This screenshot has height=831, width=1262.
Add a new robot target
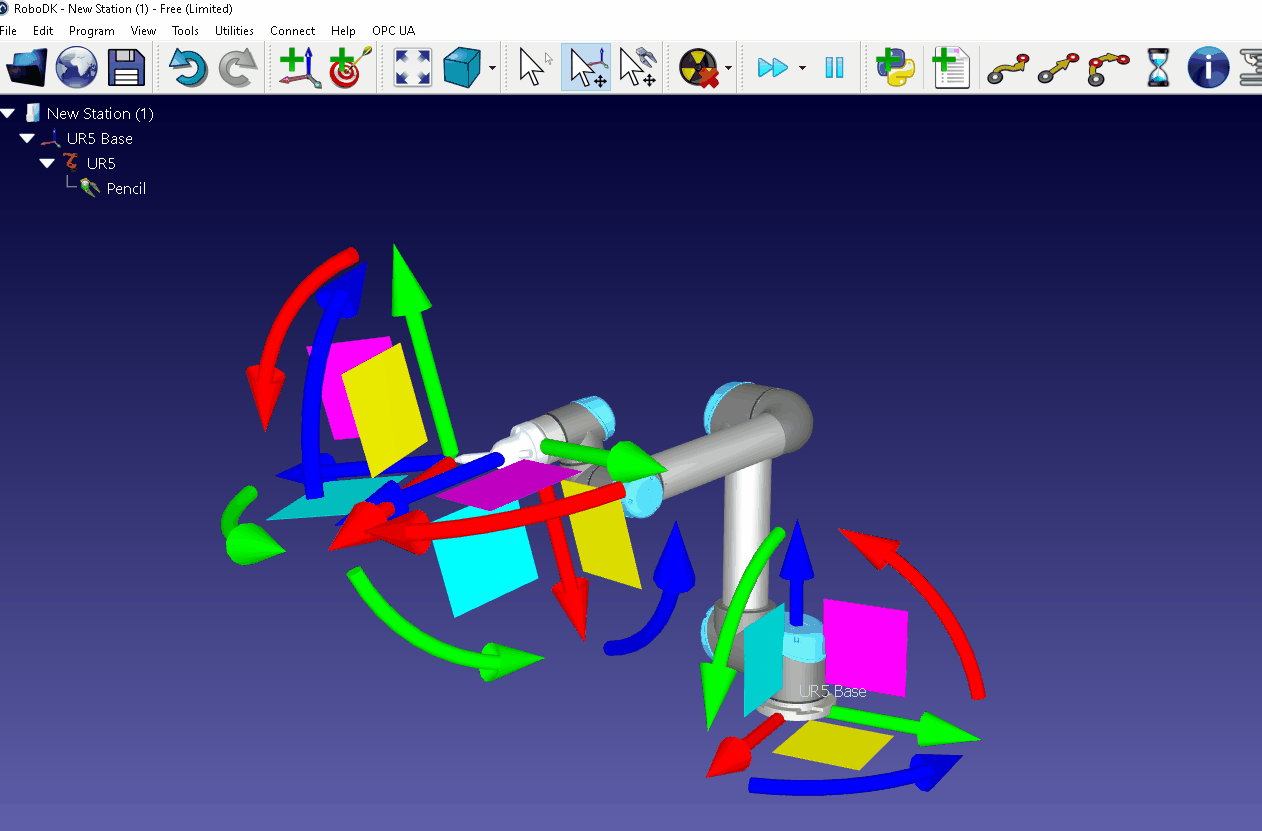[350, 68]
